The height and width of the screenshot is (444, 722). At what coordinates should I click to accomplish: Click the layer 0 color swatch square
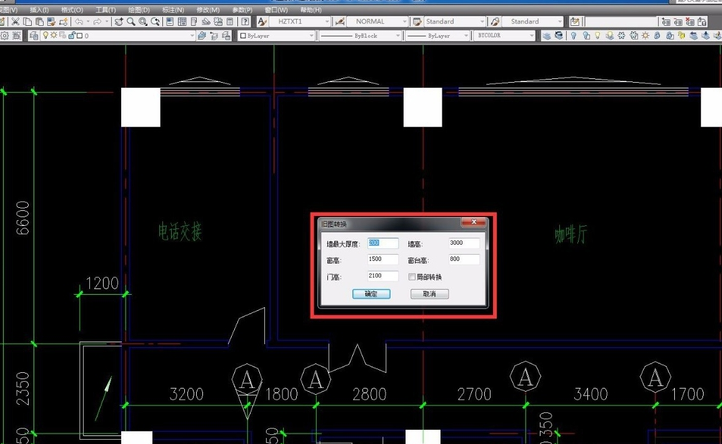(x=80, y=35)
